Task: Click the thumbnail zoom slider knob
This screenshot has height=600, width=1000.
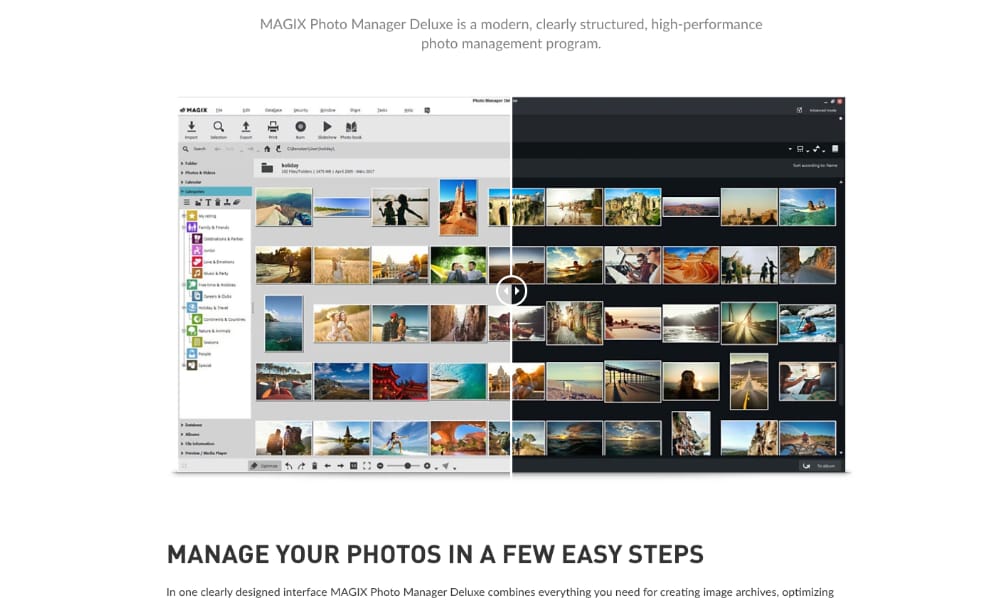Action: (408, 466)
